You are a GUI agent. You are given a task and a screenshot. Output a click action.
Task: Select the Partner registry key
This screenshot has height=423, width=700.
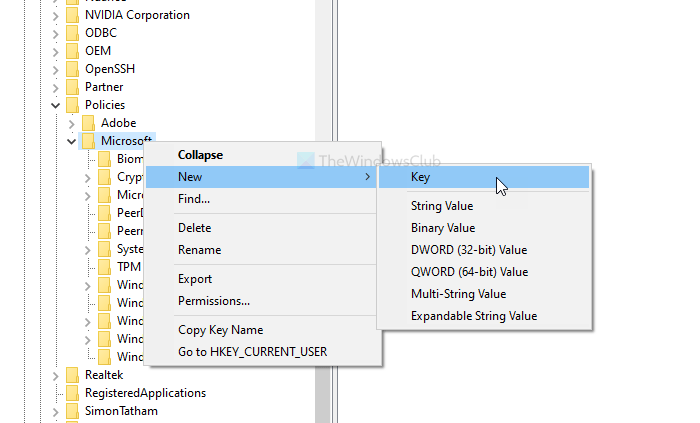105,87
